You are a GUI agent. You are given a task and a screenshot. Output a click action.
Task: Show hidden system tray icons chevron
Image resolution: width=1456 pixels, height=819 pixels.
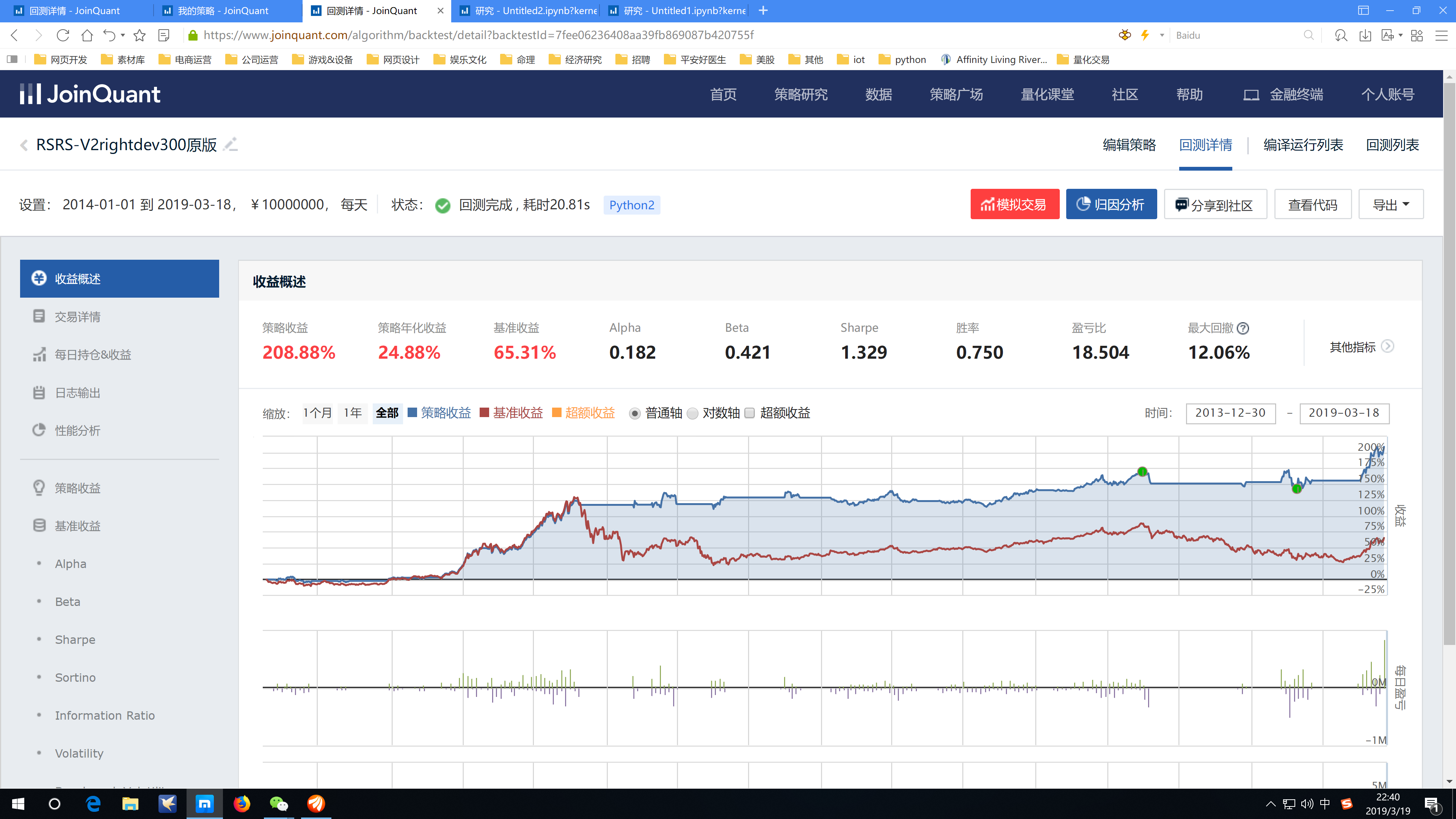point(1271,804)
